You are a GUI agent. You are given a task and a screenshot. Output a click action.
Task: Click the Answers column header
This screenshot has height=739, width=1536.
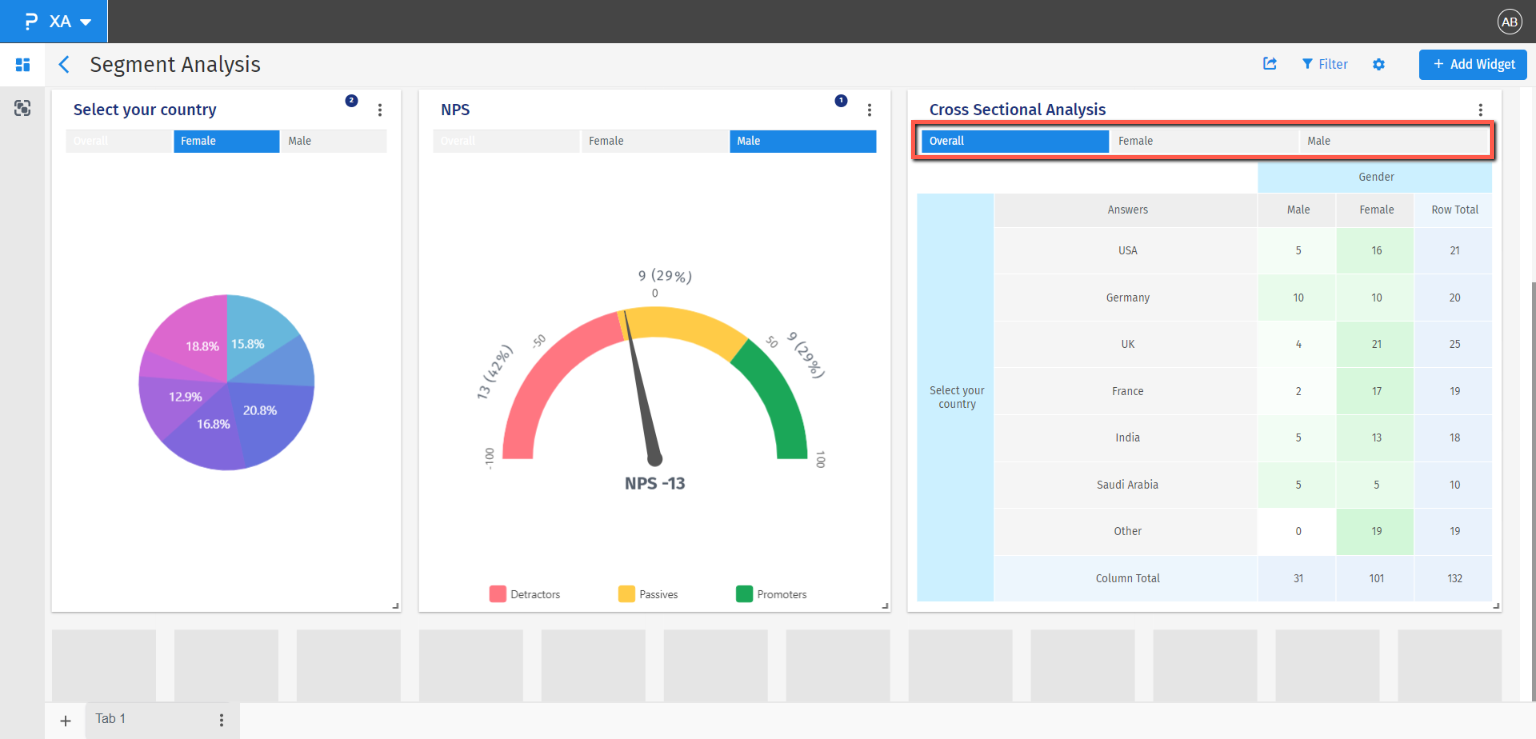click(1127, 210)
